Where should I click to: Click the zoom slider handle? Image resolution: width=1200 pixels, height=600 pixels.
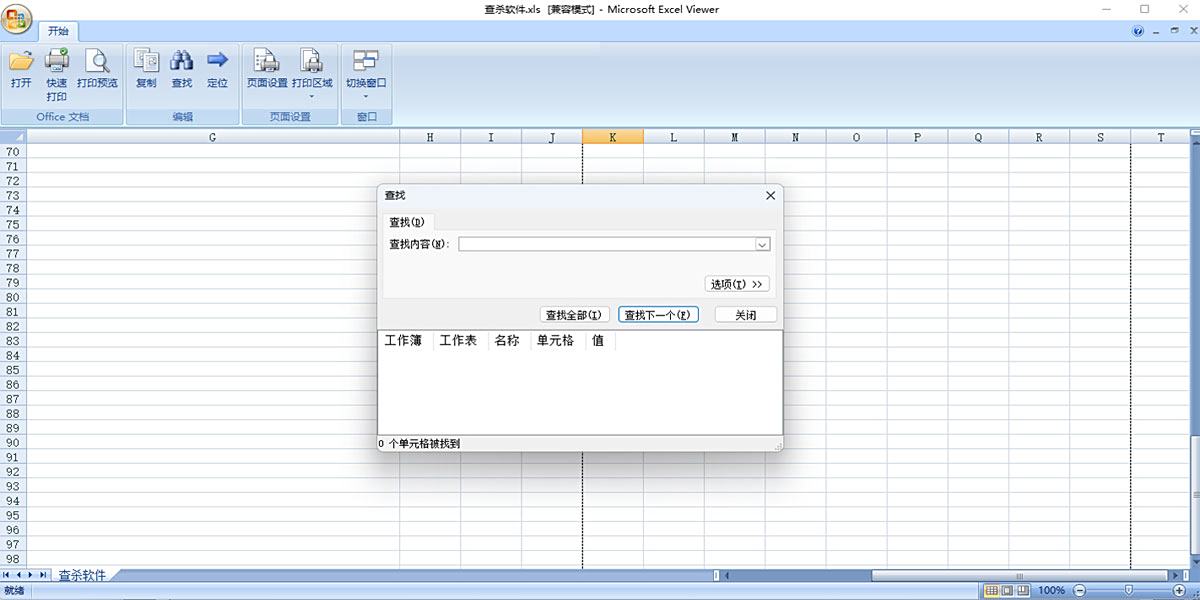[x=1128, y=591]
